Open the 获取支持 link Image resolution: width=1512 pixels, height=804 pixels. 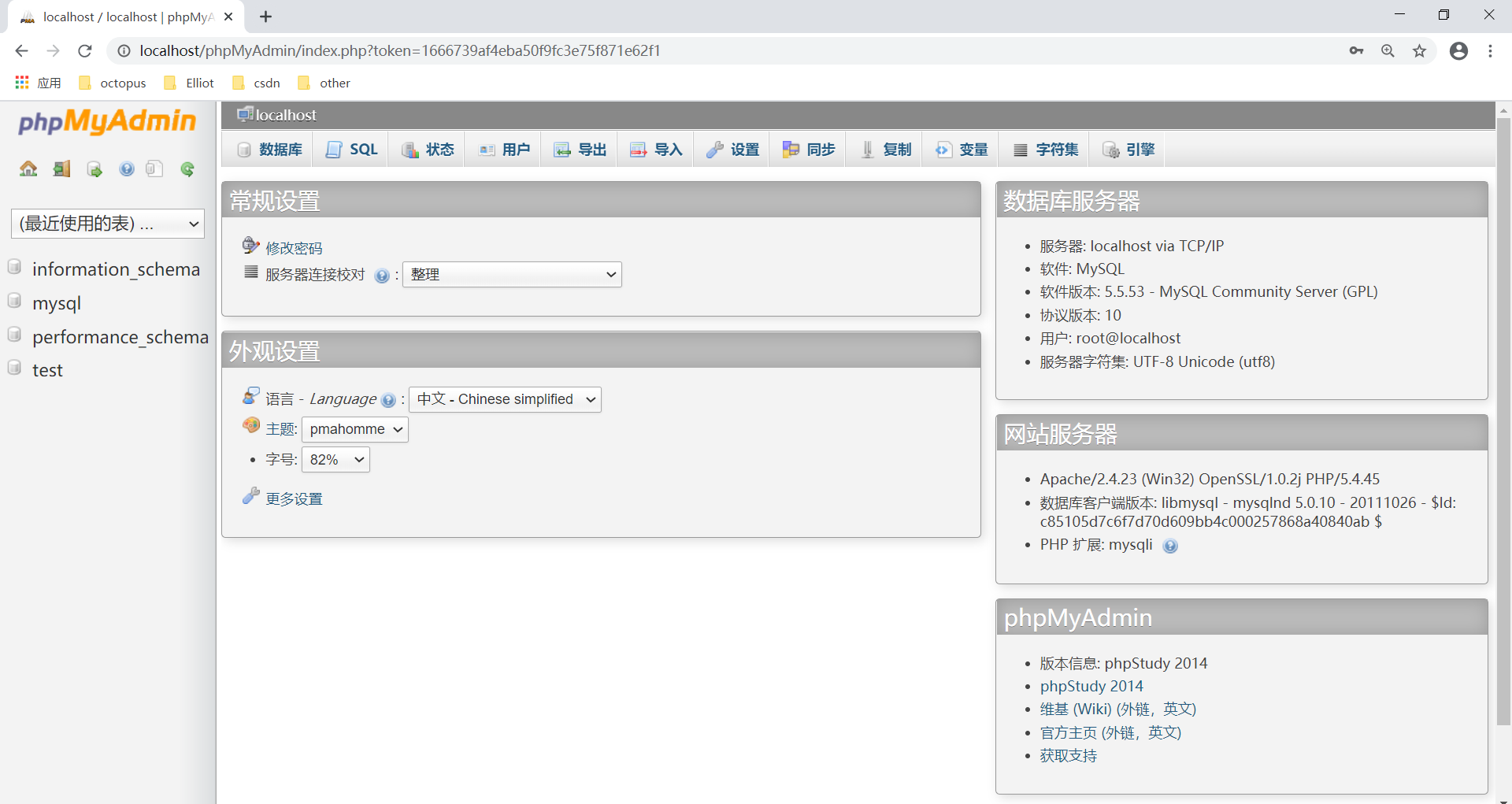coord(1069,755)
